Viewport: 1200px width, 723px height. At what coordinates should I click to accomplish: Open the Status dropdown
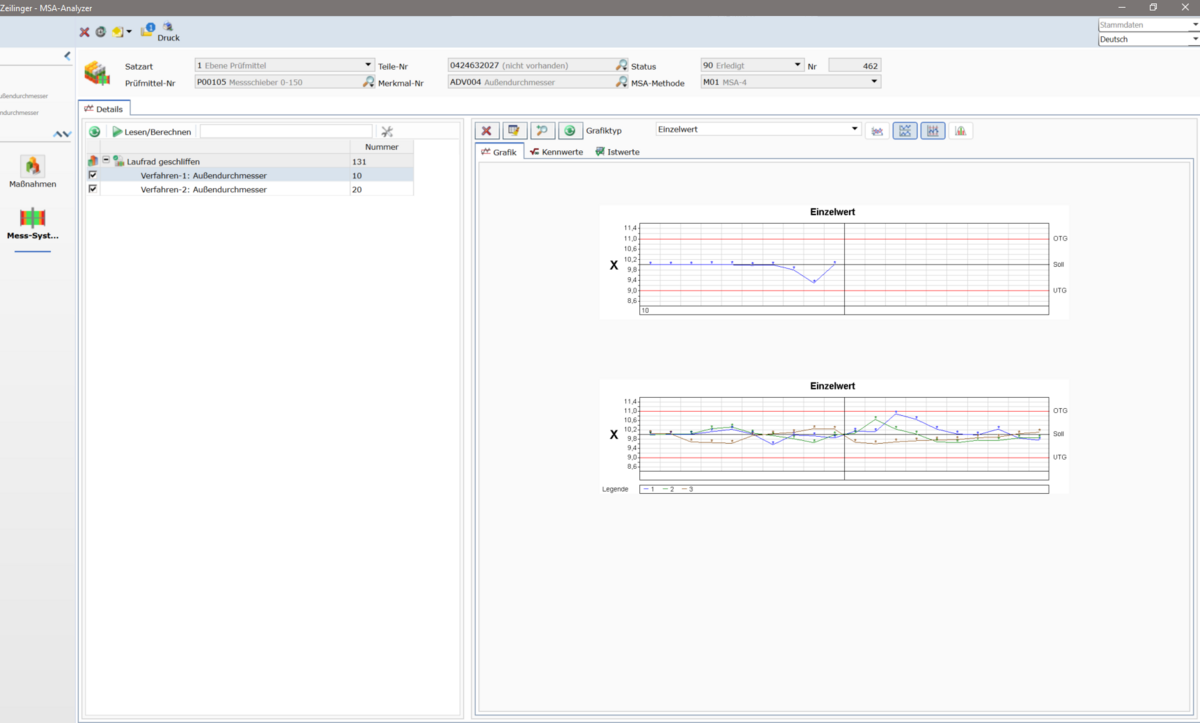click(798, 65)
